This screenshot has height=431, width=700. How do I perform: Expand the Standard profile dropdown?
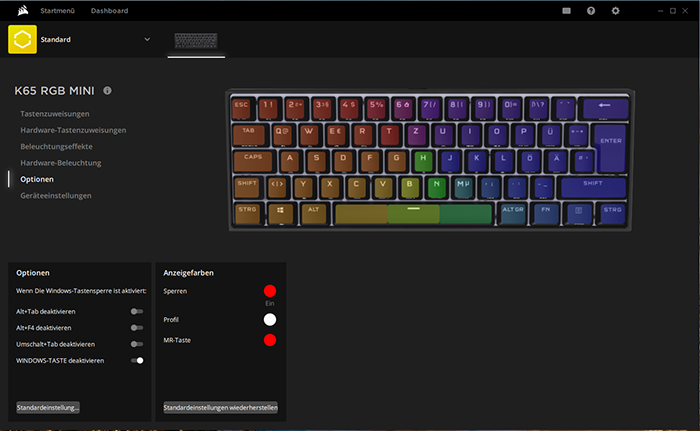click(x=147, y=39)
